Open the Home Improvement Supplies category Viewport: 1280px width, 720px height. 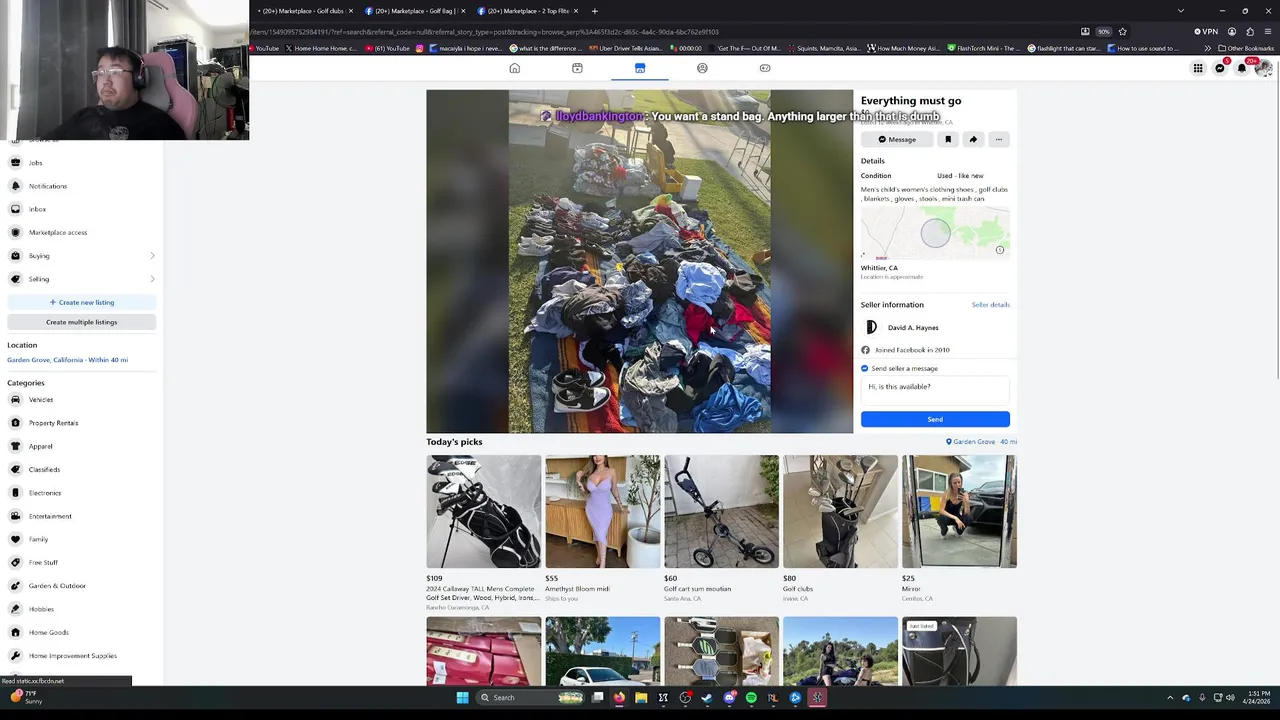[x=80, y=656]
